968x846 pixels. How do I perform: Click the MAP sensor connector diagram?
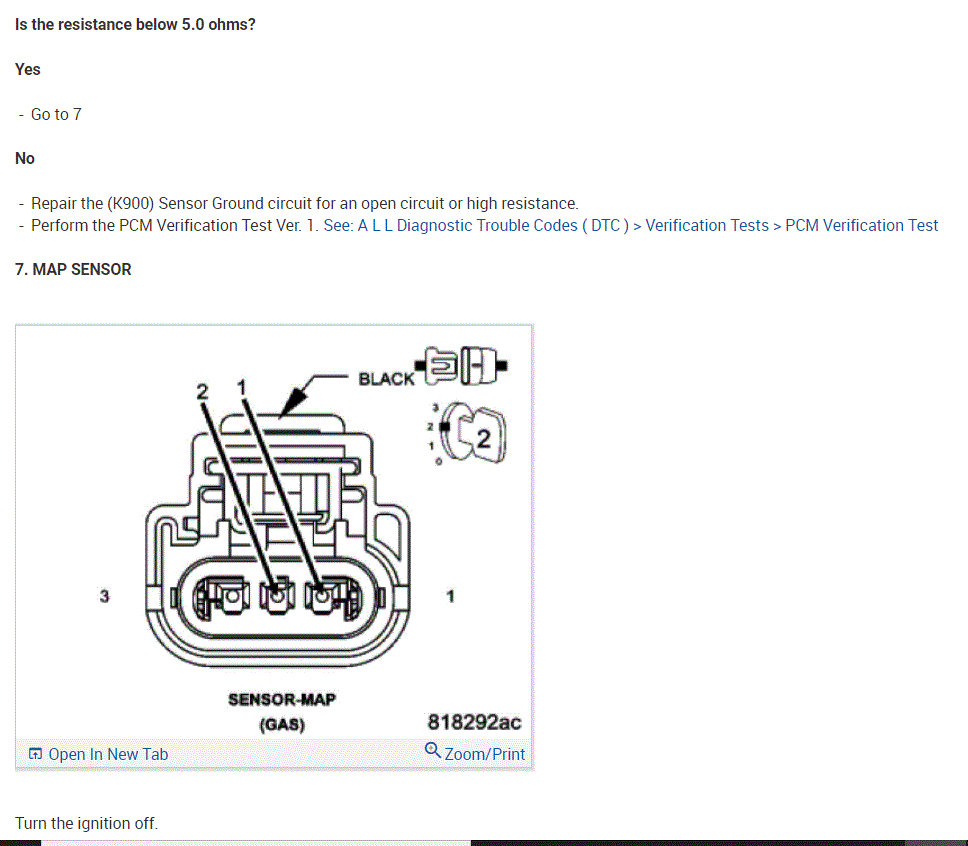point(275,531)
